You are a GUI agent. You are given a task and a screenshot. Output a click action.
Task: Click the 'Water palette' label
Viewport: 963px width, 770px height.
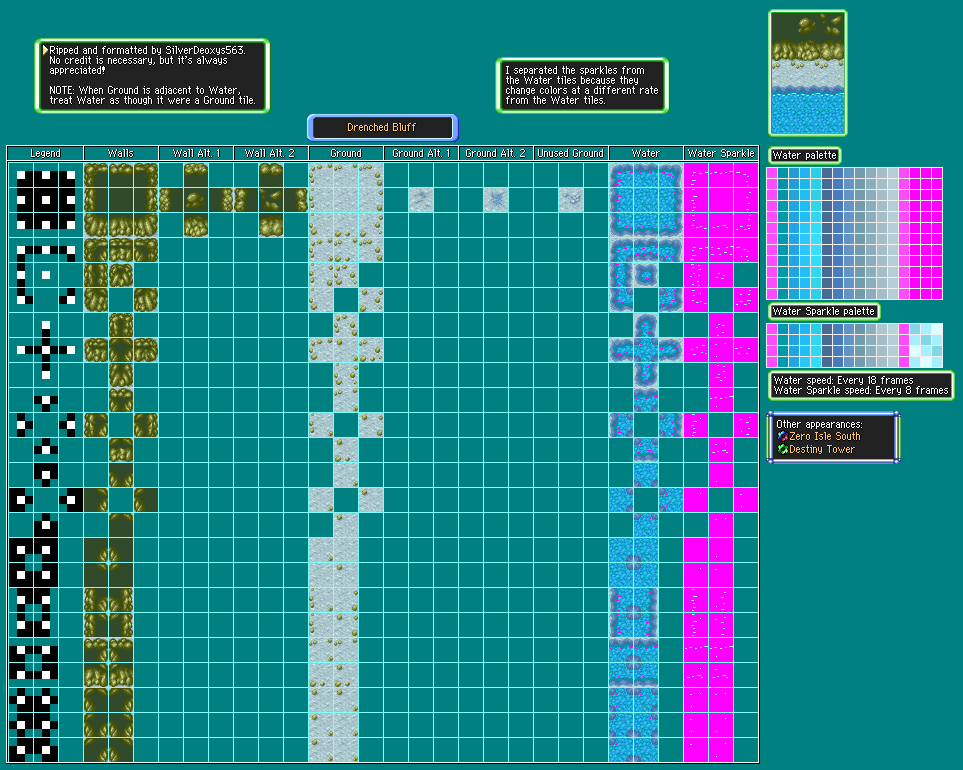(x=805, y=155)
